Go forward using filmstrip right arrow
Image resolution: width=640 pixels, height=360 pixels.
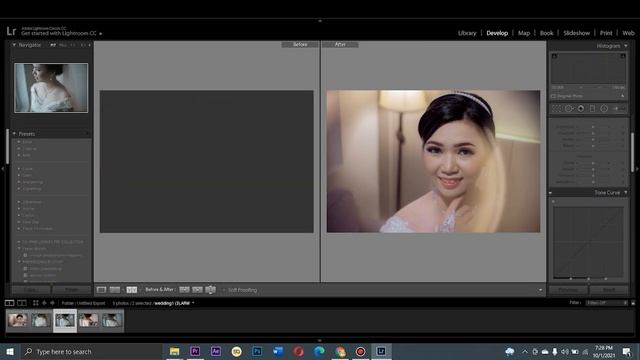point(52,303)
